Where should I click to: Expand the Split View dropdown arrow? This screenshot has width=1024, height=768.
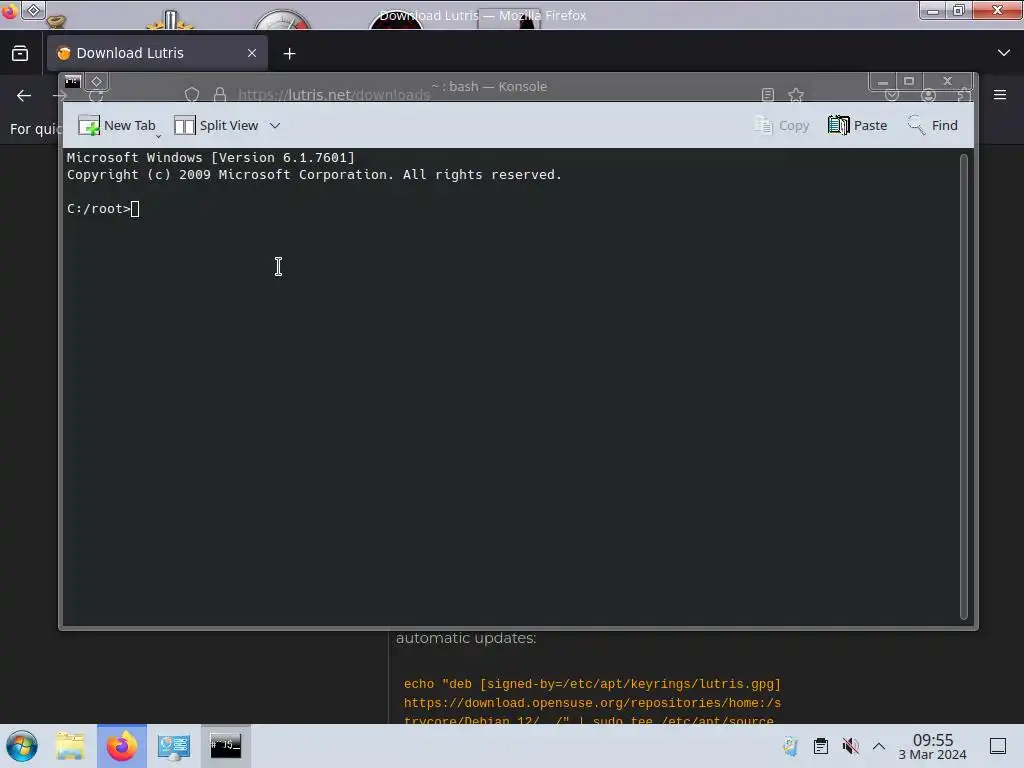(275, 125)
